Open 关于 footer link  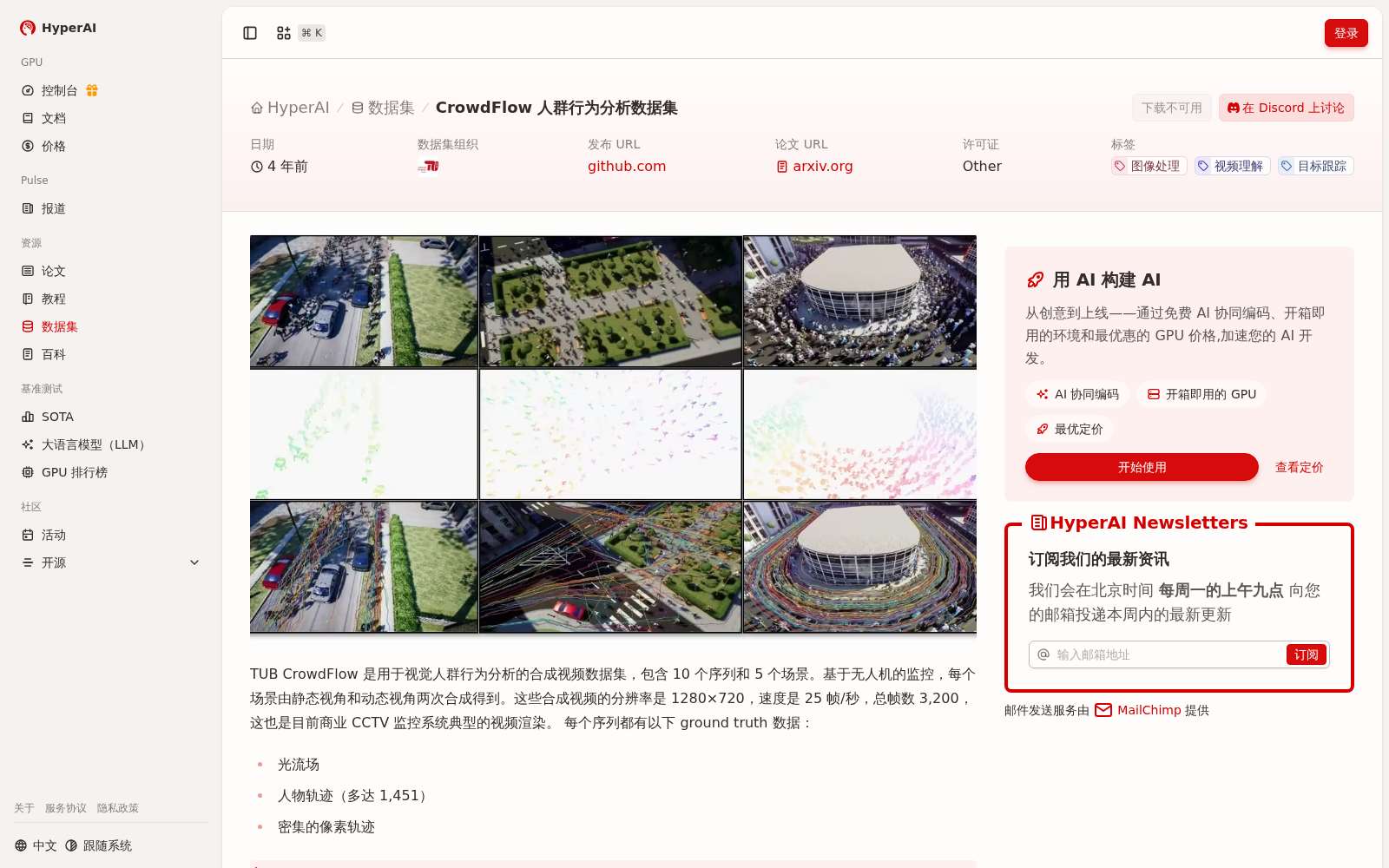click(x=24, y=808)
